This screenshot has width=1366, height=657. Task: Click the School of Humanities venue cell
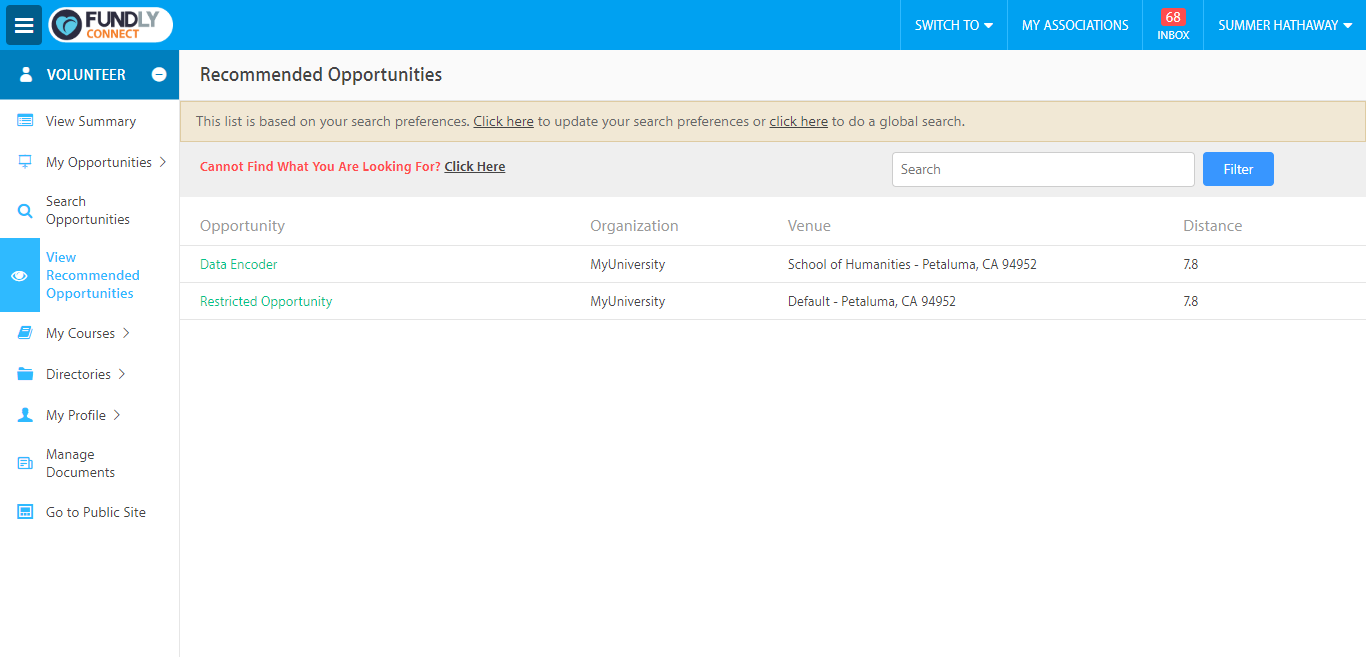pyautogui.click(x=912, y=265)
